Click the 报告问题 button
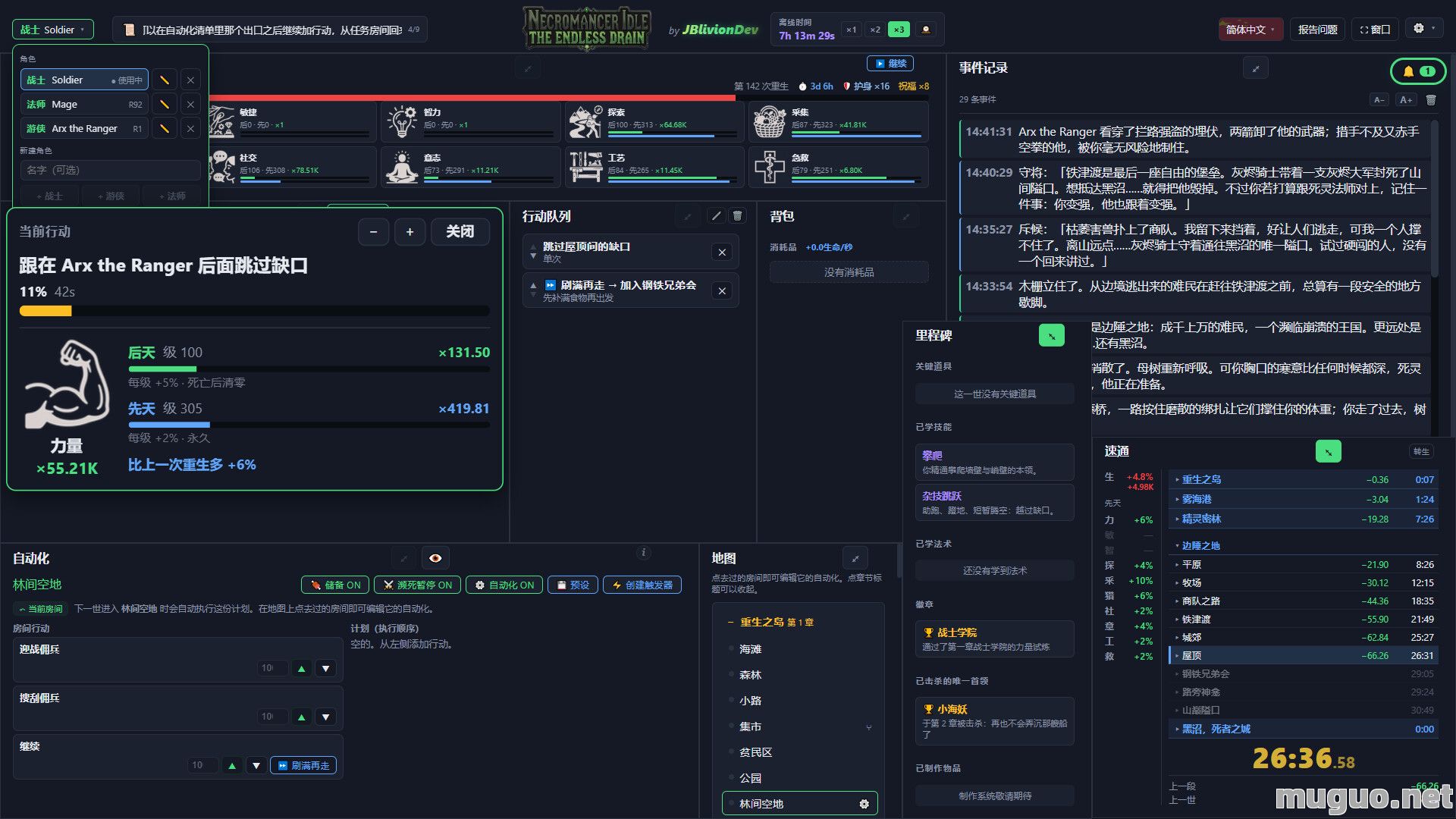The image size is (1456, 819). point(1318,30)
